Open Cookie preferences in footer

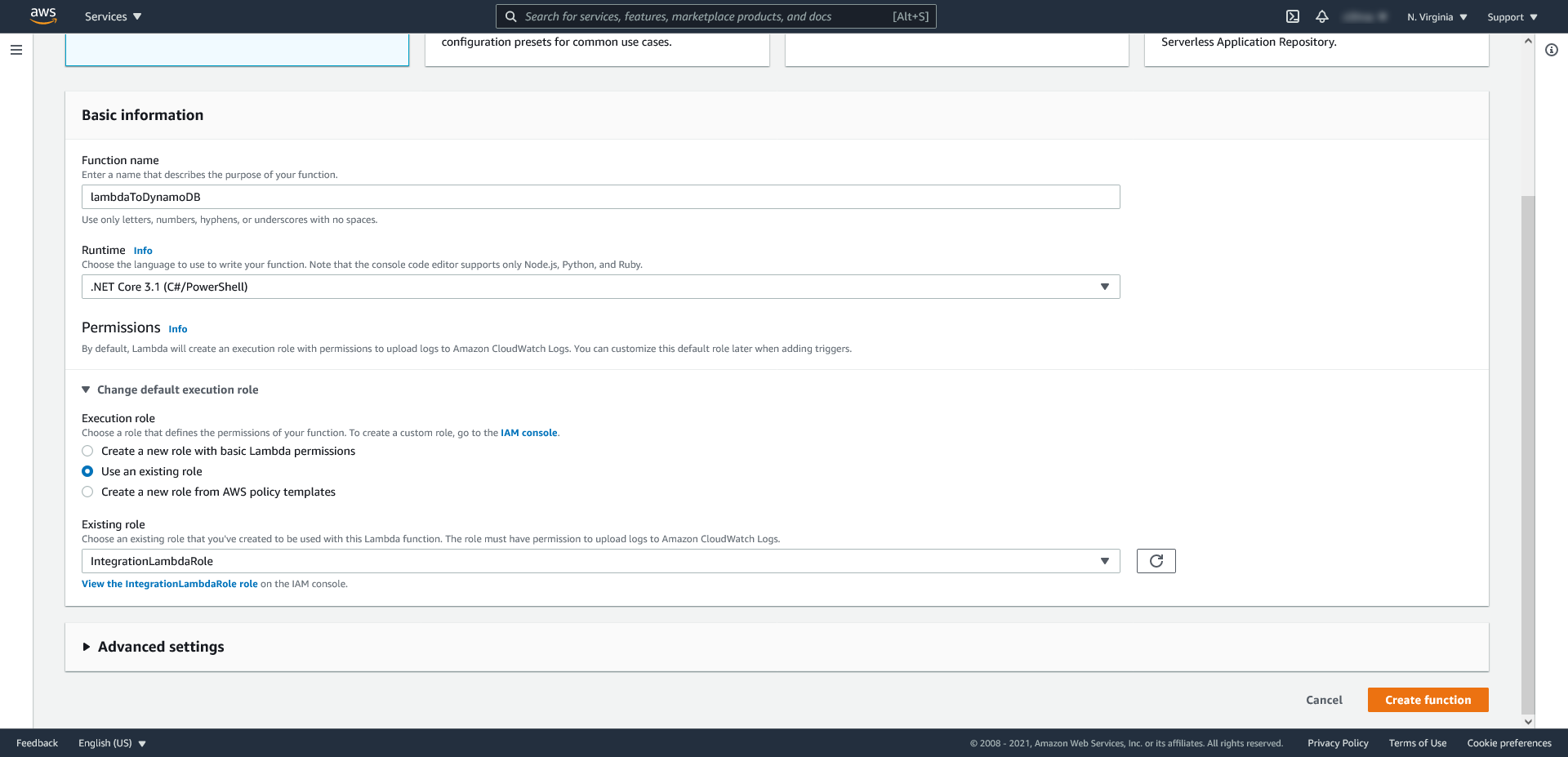point(1509,743)
